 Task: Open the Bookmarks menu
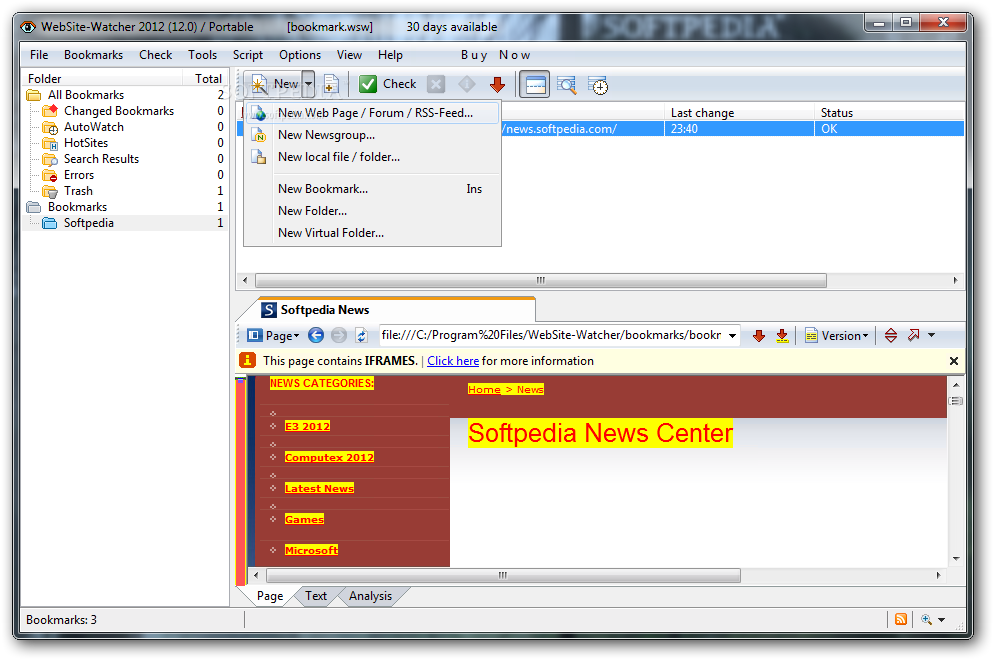pos(93,55)
